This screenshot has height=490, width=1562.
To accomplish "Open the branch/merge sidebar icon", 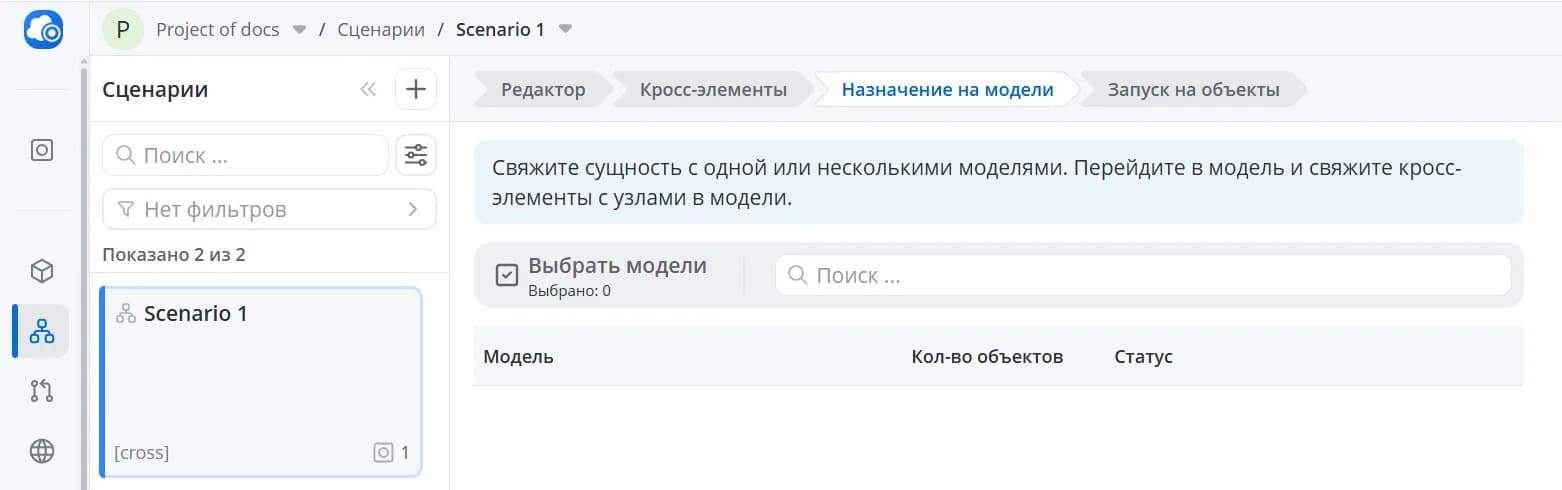I will [x=42, y=391].
